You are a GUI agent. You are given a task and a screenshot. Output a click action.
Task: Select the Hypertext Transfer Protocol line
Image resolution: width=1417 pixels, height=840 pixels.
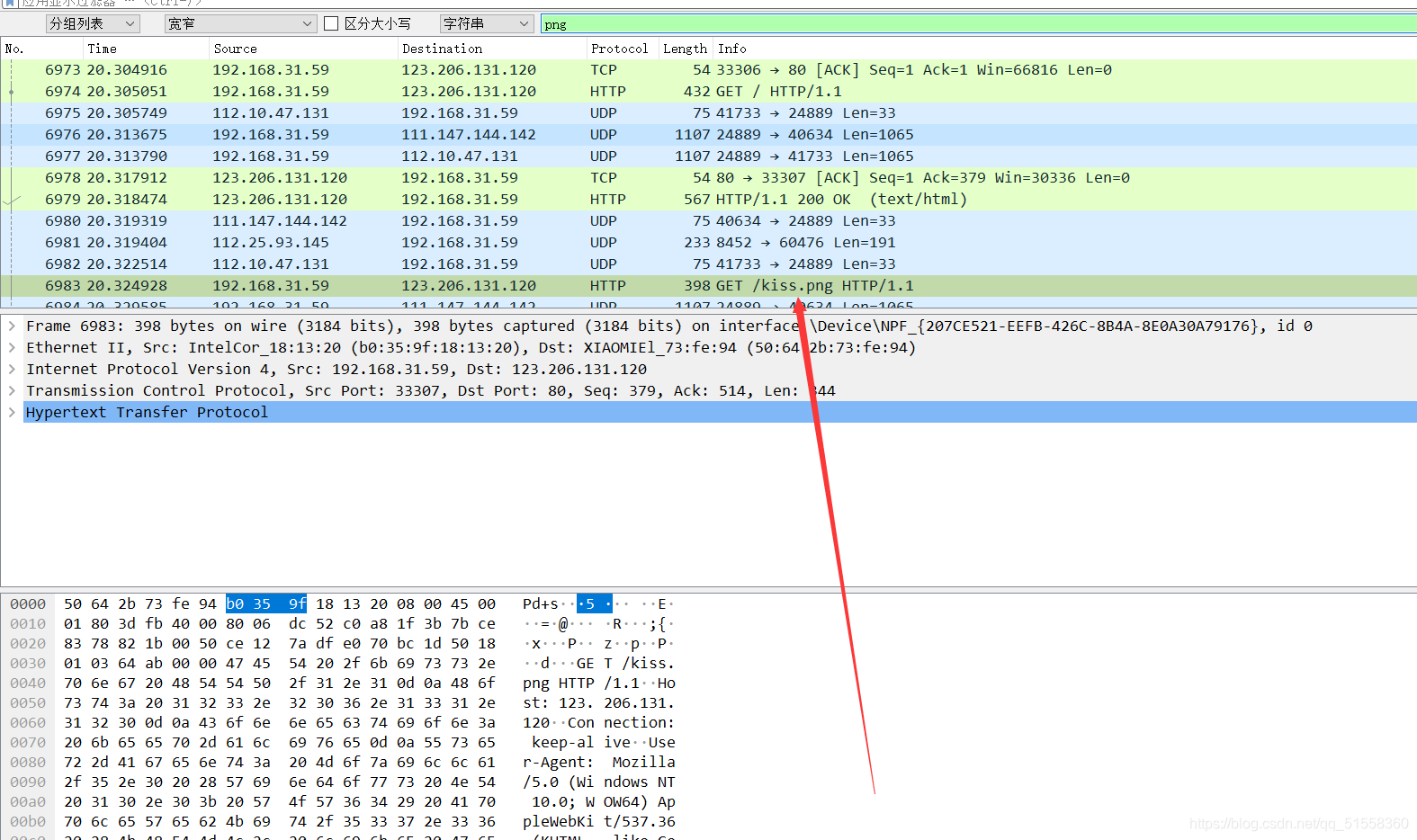(x=720, y=412)
